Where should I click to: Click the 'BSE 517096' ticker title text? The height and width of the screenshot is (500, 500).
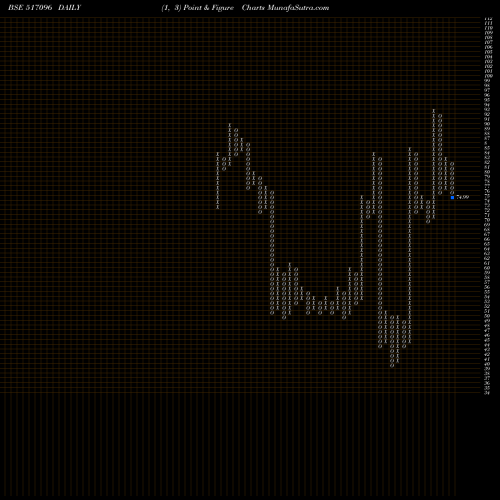30,8
